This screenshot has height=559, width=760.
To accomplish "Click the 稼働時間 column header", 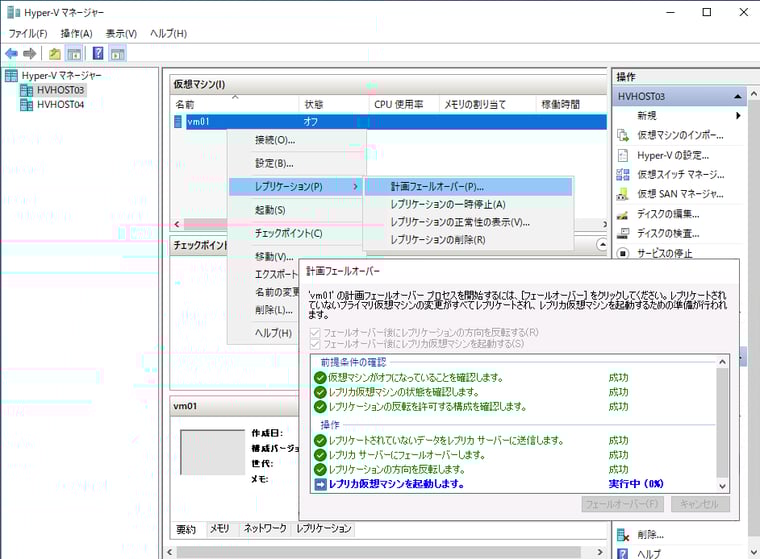I will [571, 104].
